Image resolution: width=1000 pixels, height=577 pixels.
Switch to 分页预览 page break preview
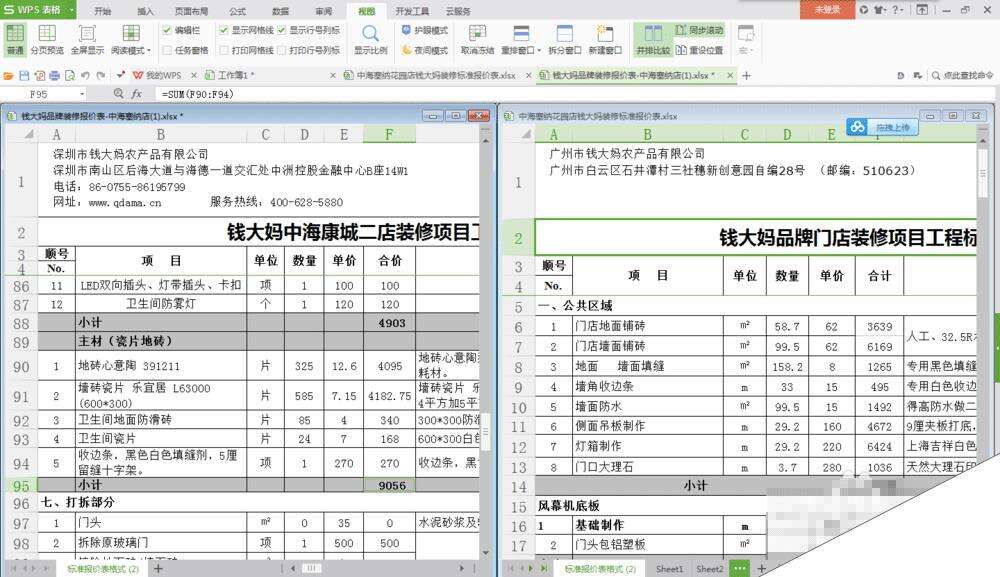(x=46, y=38)
